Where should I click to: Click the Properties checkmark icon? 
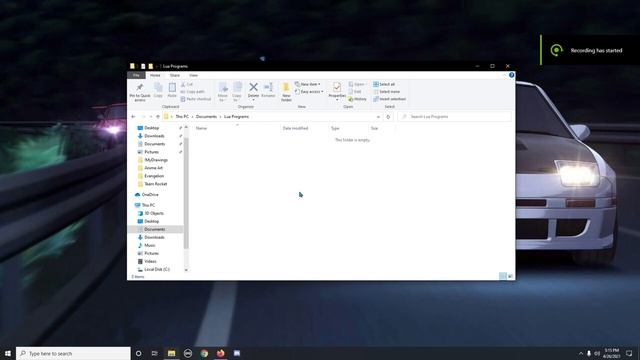[x=337, y=87]
